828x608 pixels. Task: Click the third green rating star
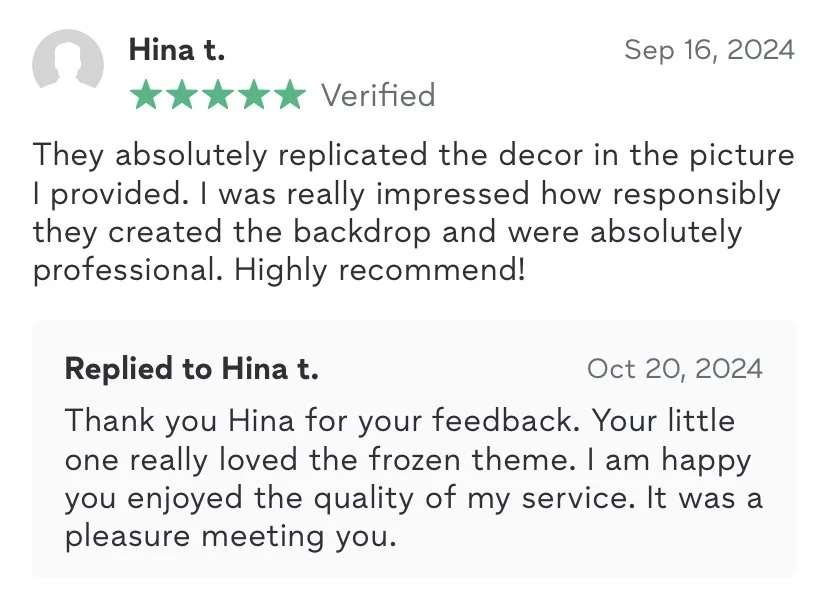tap(218, 95)
